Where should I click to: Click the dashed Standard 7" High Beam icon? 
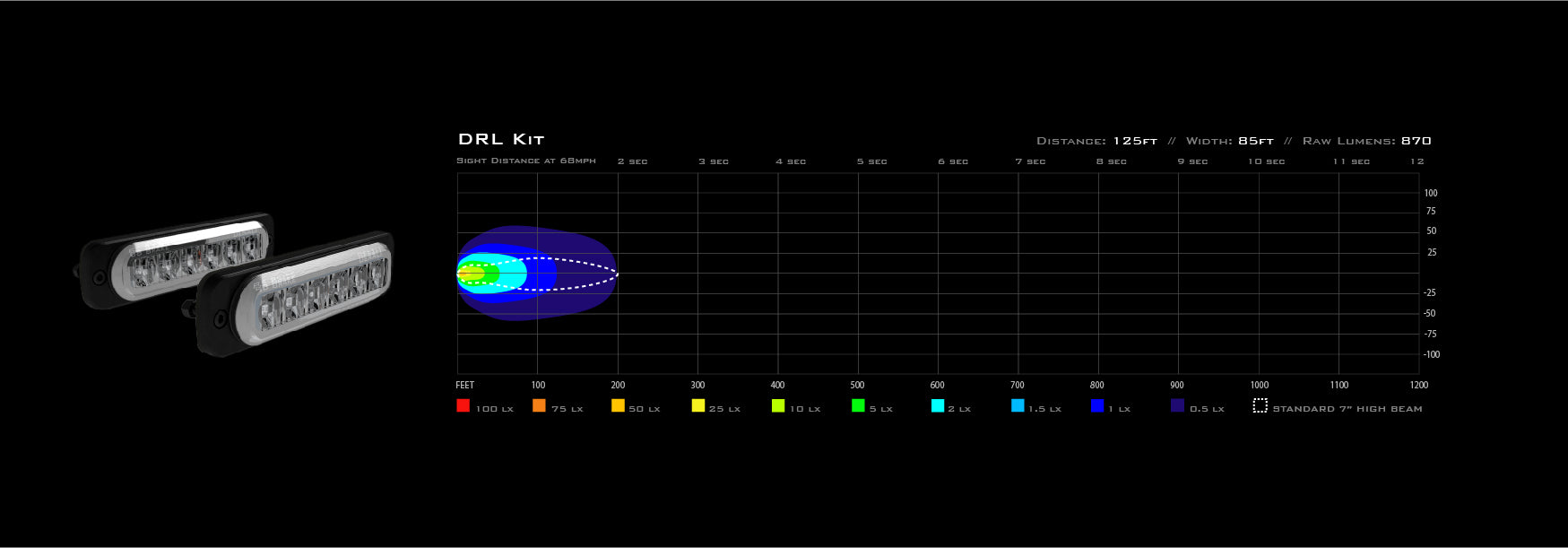[1260, 405]
